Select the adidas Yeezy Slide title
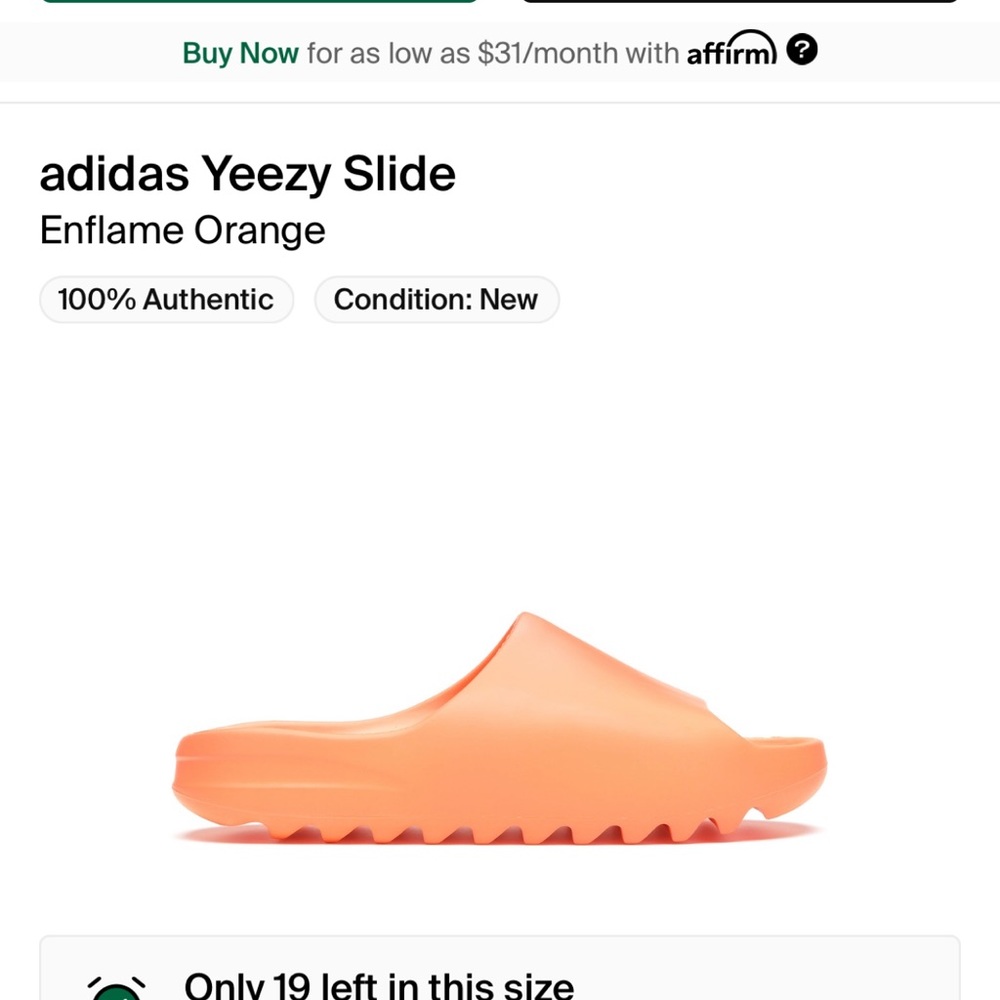Viewport: 1000px width, 1000px height. [x=247, y=174]
